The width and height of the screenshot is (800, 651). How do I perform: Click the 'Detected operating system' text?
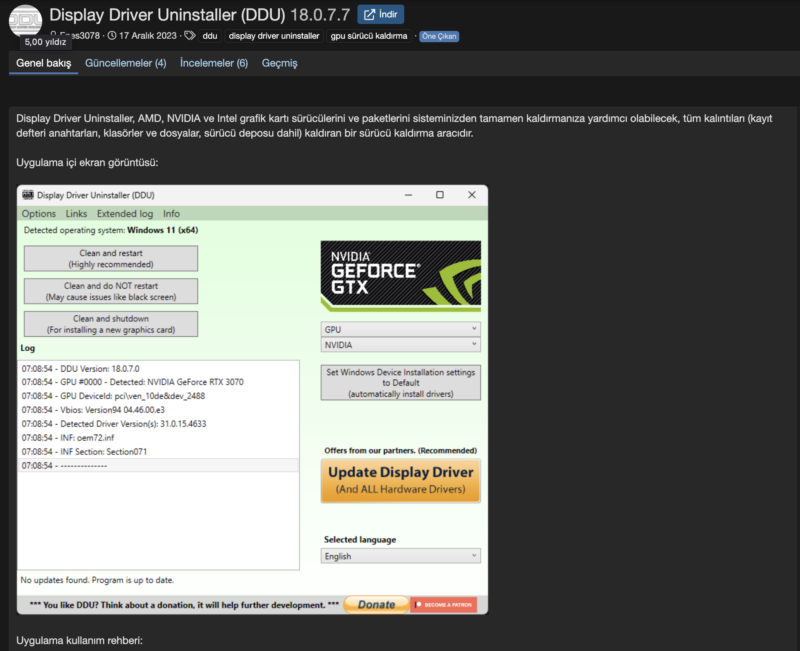point(111,230)
